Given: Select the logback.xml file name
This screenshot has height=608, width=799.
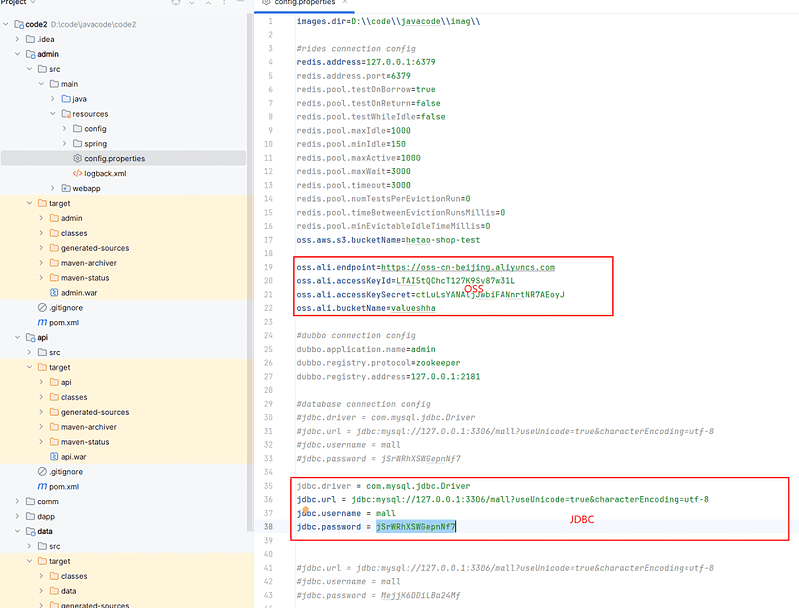Looking at the screenshot, I should 105,173.
